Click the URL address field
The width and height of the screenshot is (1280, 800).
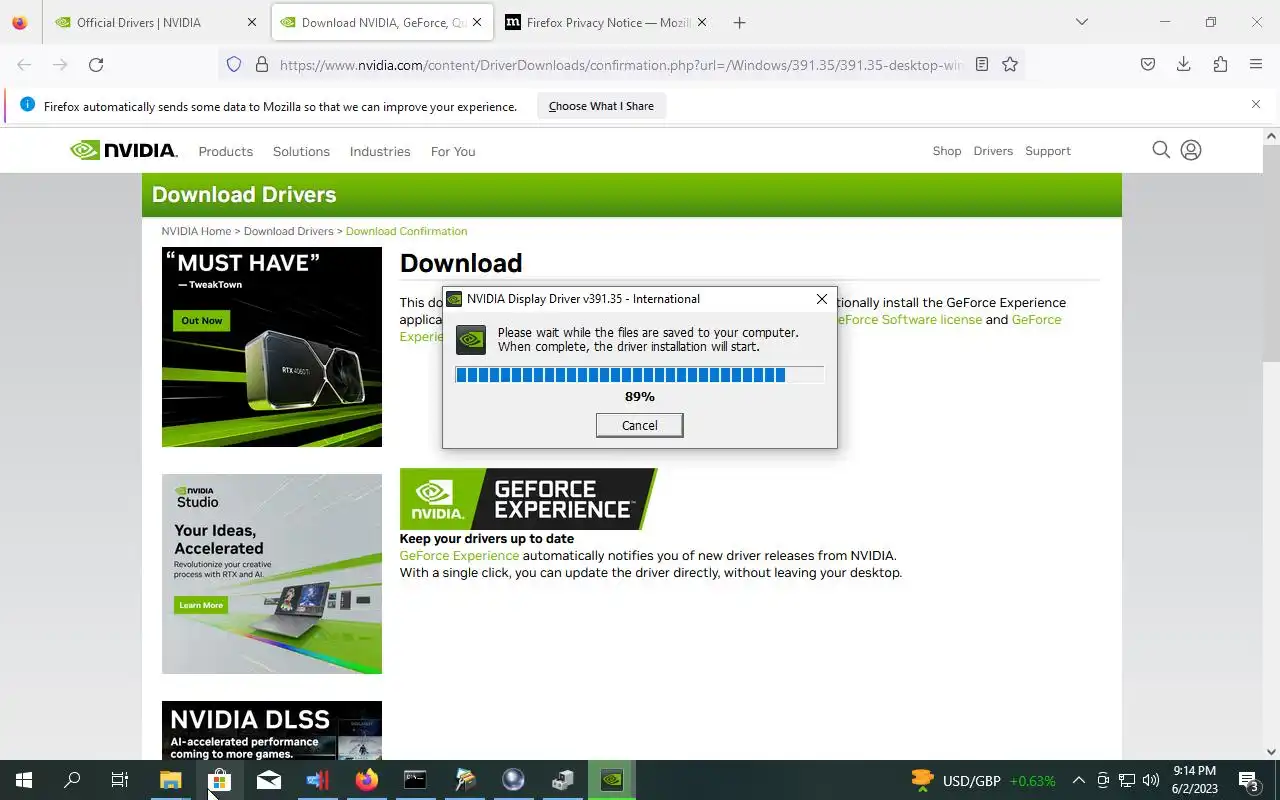click(620, 64)
